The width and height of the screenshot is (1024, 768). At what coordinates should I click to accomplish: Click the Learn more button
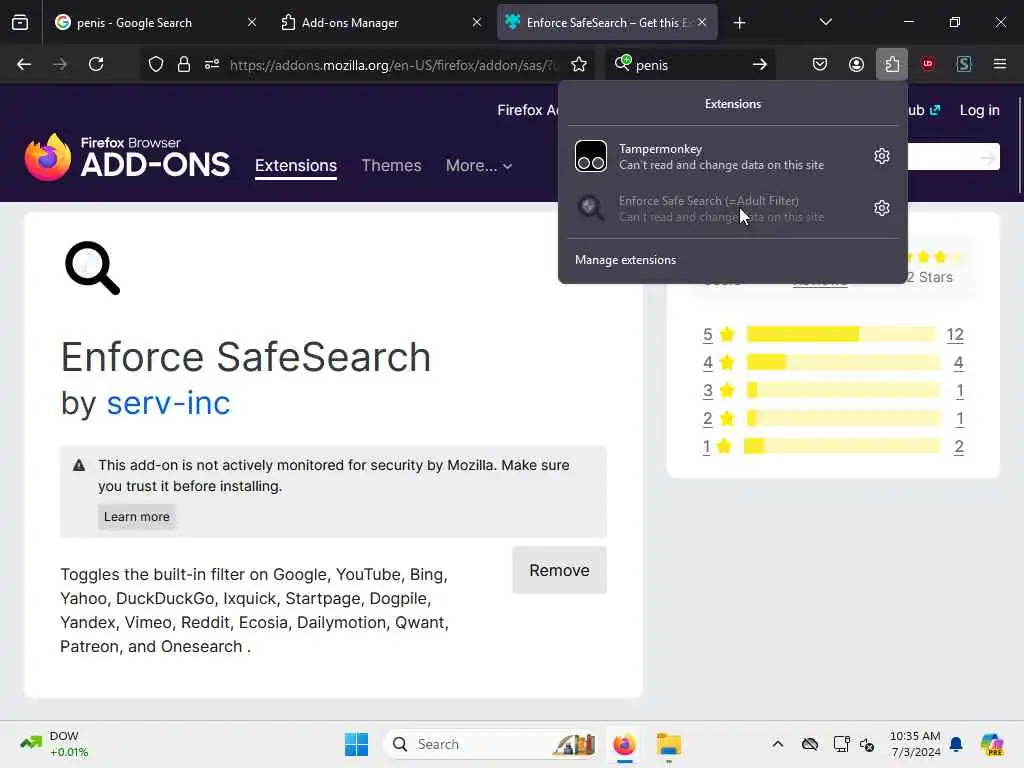click(x=136, y=517)
